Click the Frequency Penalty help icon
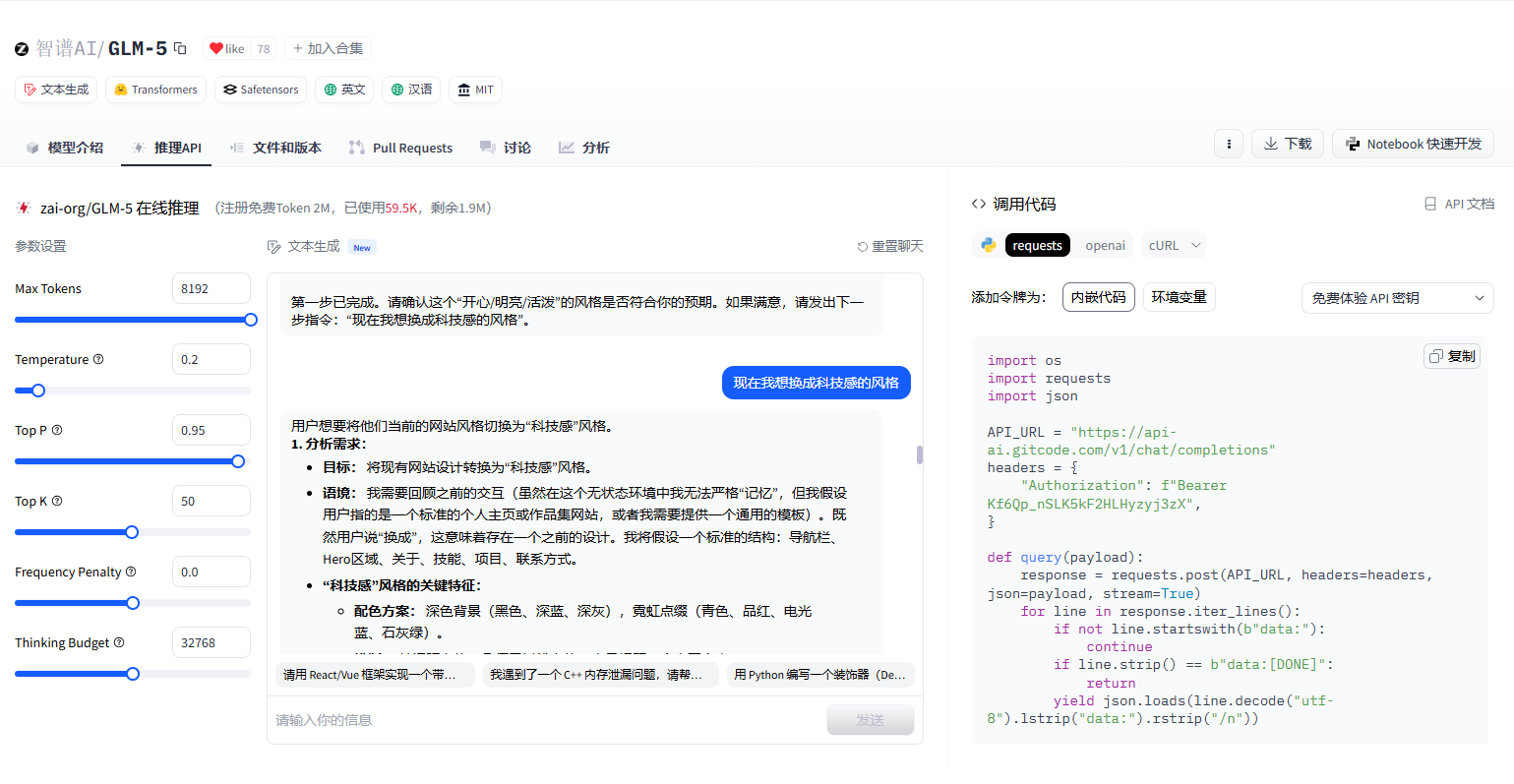Screen dimensions: 1514x784 tap(131, 572)
